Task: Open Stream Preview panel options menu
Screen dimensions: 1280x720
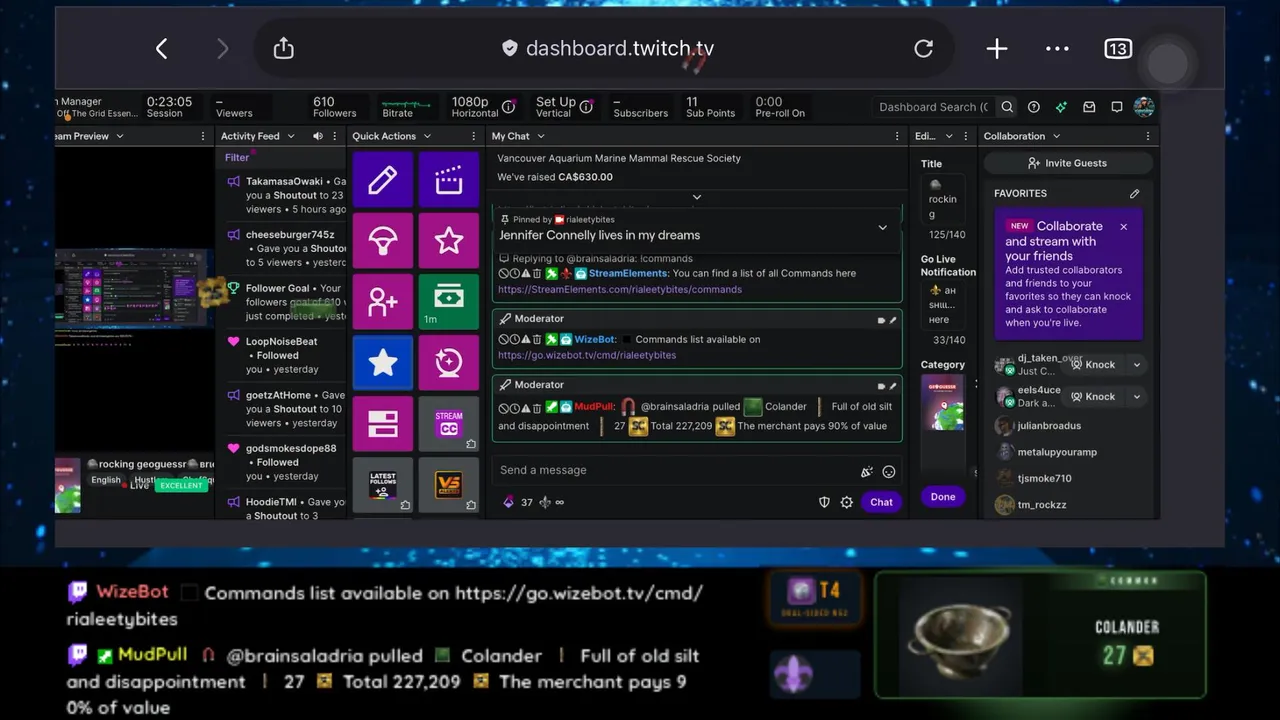Action: (204, 136)
